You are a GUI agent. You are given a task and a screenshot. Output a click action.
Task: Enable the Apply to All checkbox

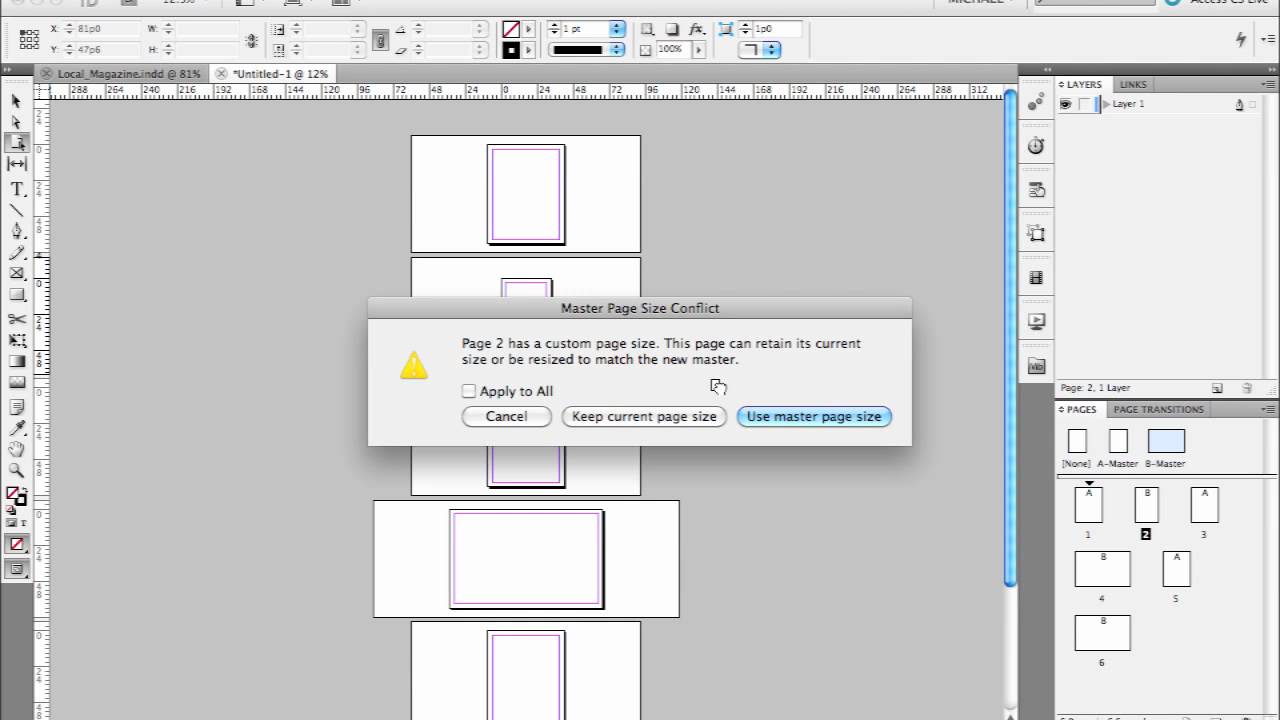[x=469, y=391]
